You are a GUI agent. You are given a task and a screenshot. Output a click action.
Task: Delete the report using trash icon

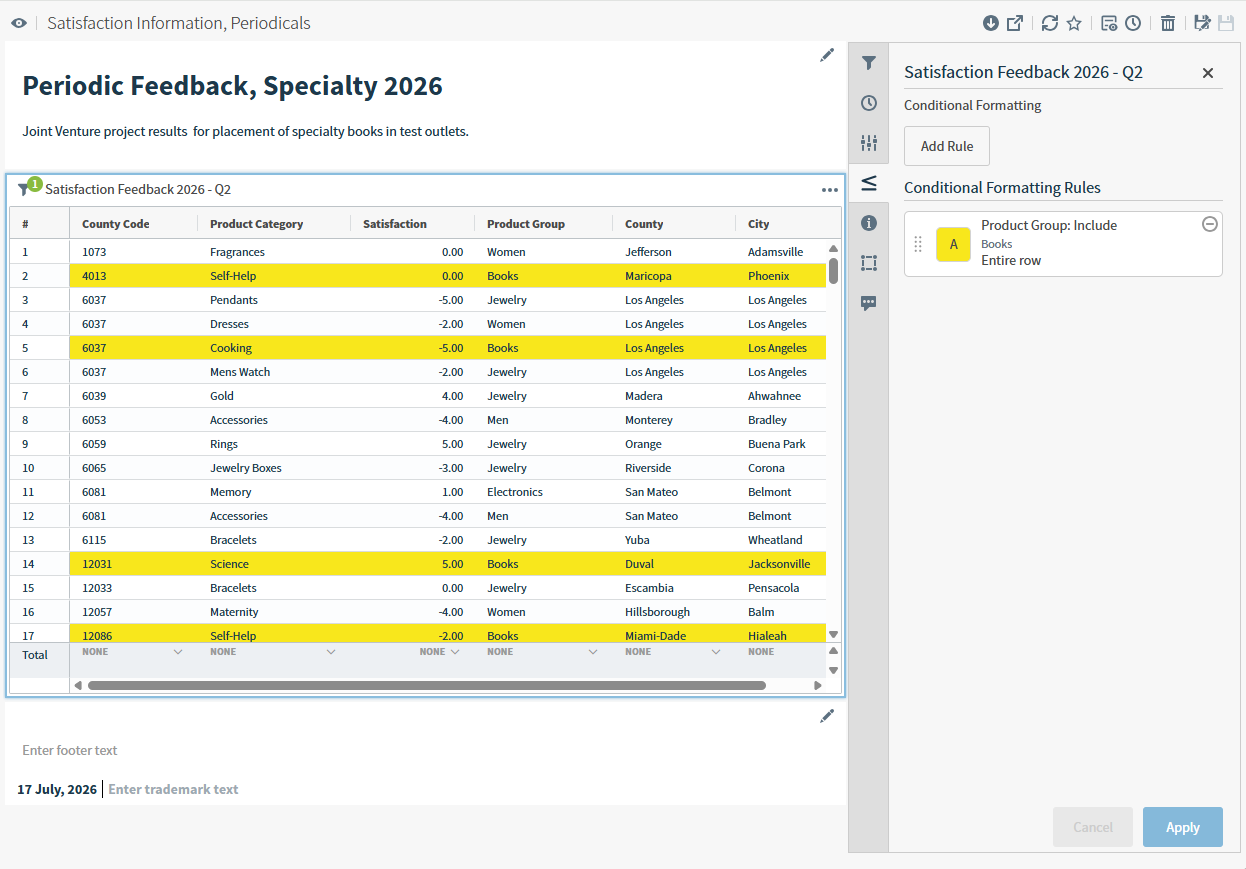point(1168,23)
